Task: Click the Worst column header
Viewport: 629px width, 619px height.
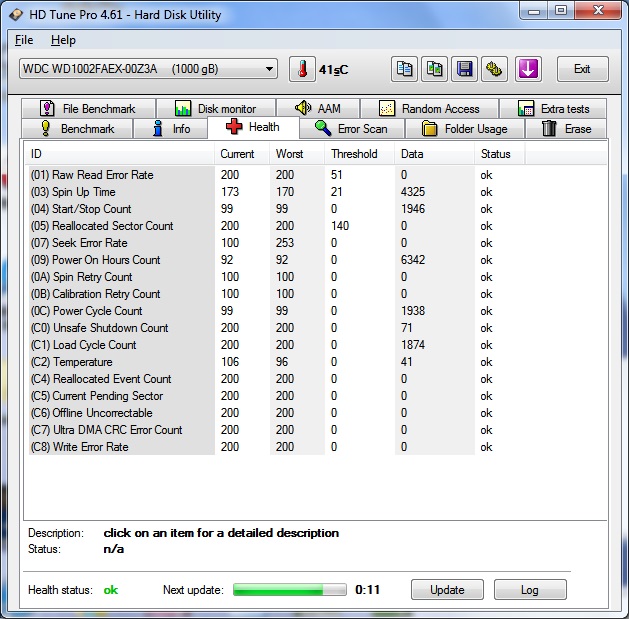Action: point(297,154)
